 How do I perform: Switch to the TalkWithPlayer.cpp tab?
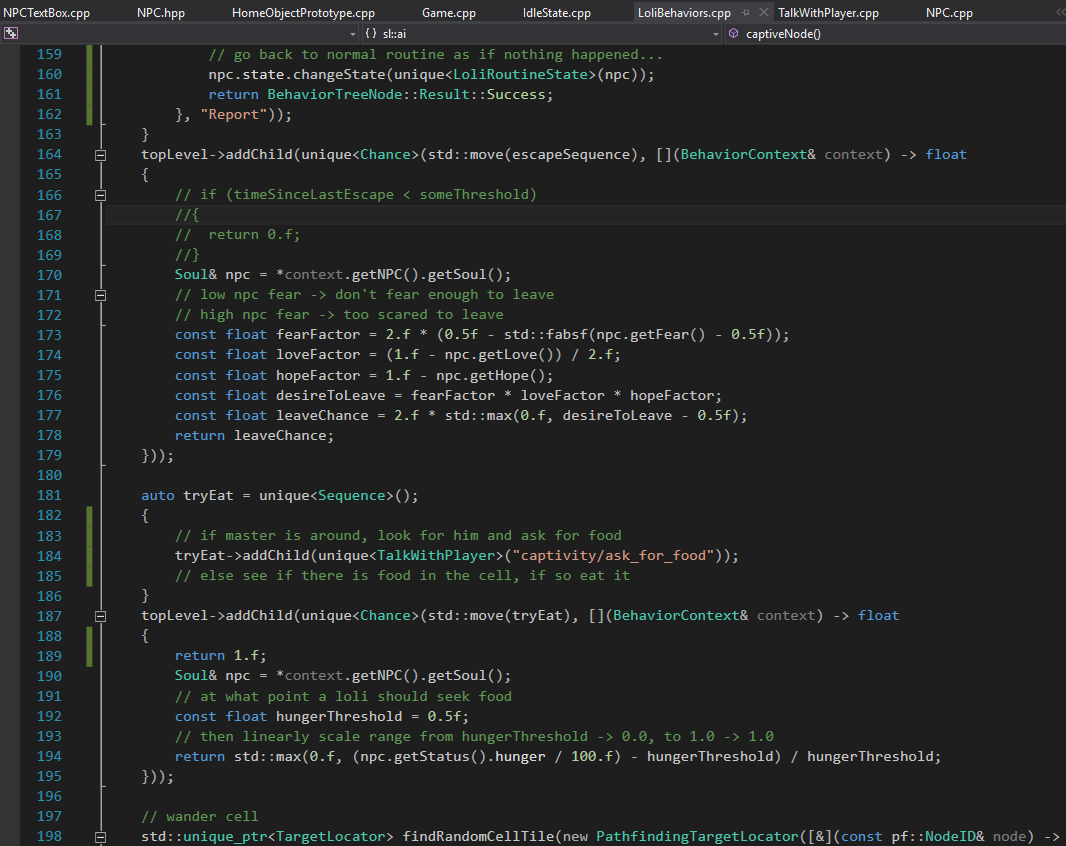[x=828, y=13]
